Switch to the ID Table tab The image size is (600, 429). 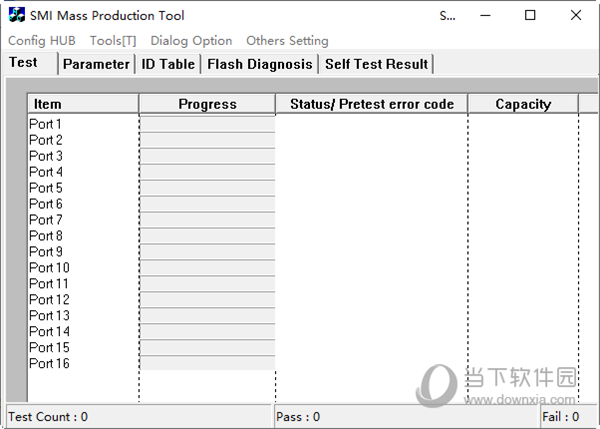coord(168,64)
